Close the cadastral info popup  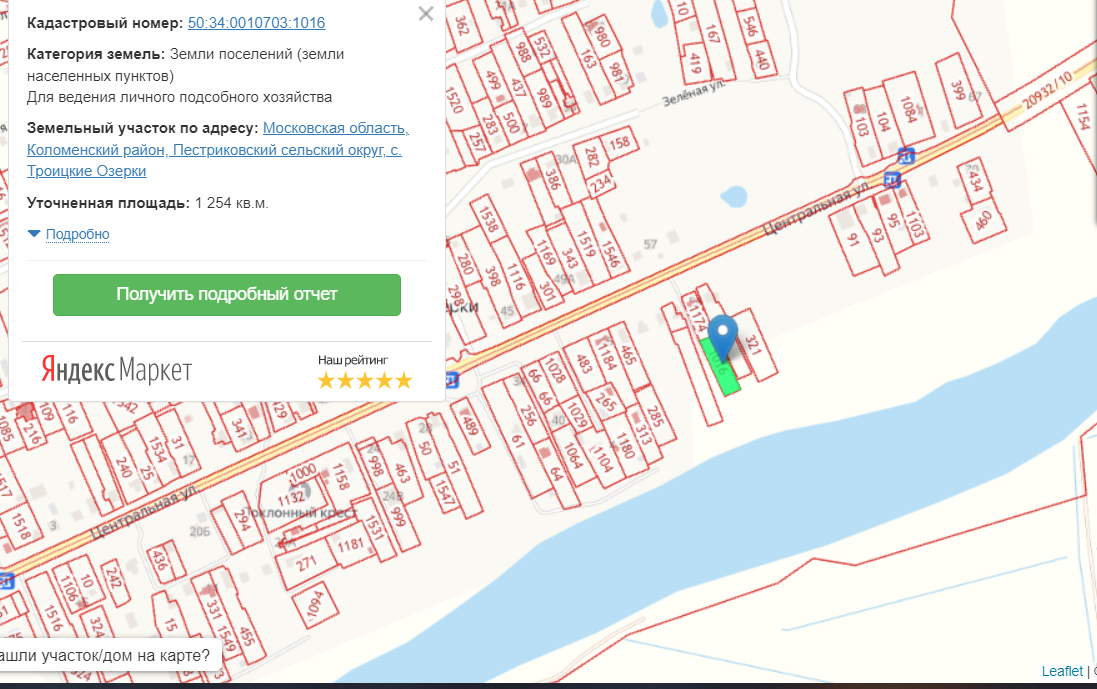(425, 13)
